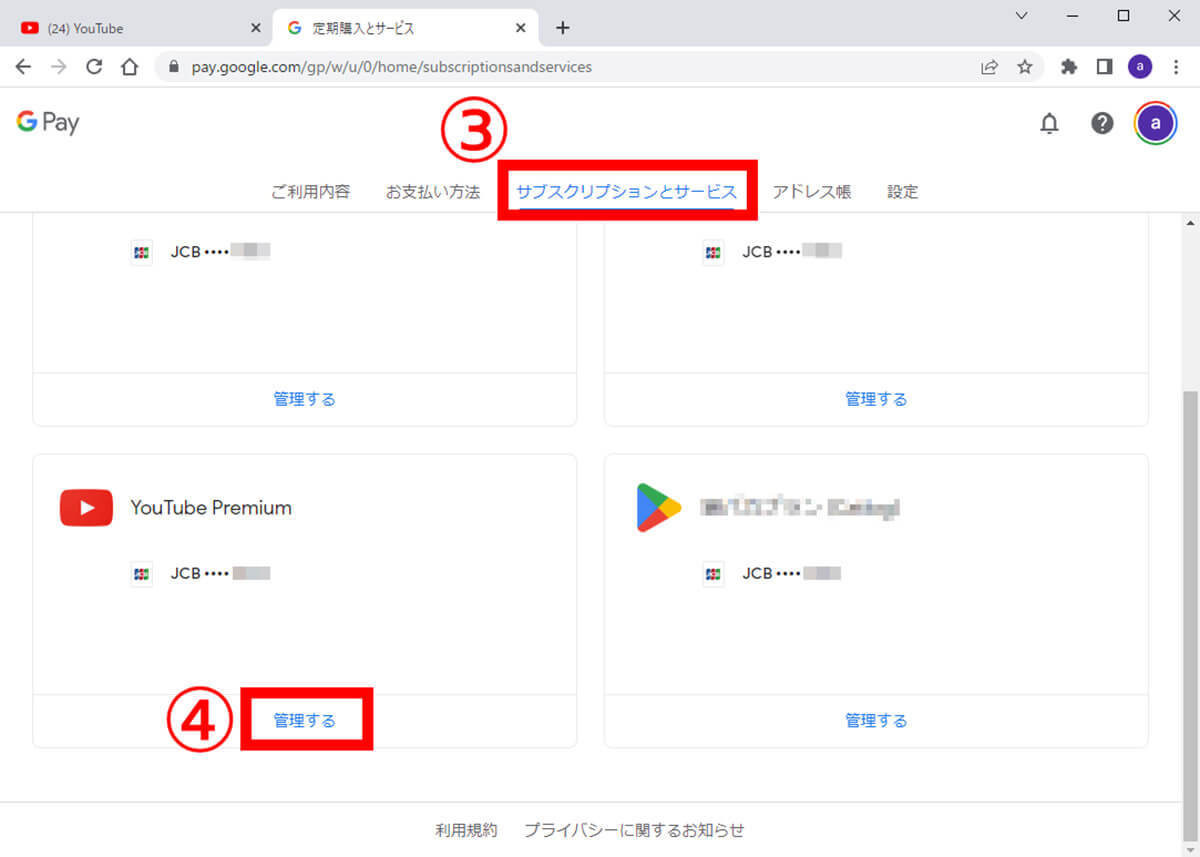
Task: Click JCB card icon in top-right card
Action: click(x=713, y=252)
